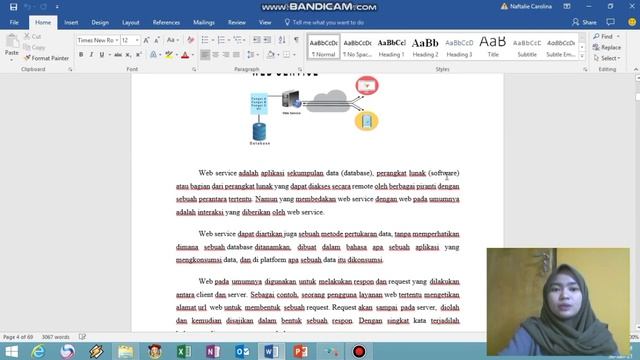Toggle italic formatting
Viewport: 640px width, 360px height.
click(x=91, y=54)
